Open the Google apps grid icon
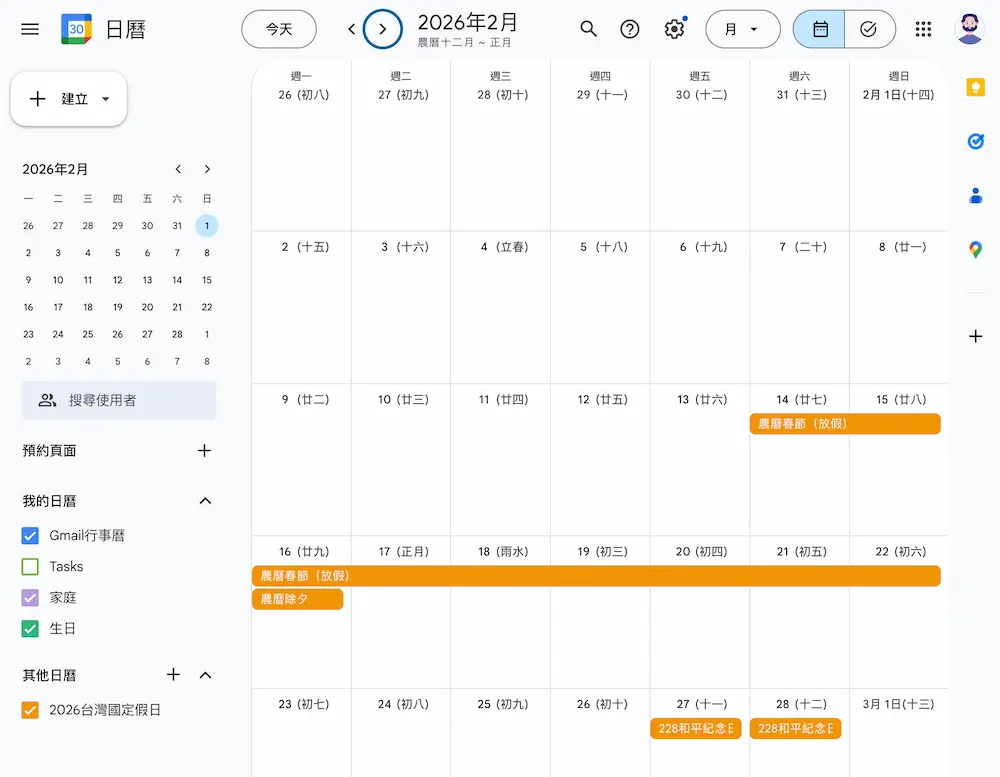Screen dimensions: 1000x777 coord(923,29)
